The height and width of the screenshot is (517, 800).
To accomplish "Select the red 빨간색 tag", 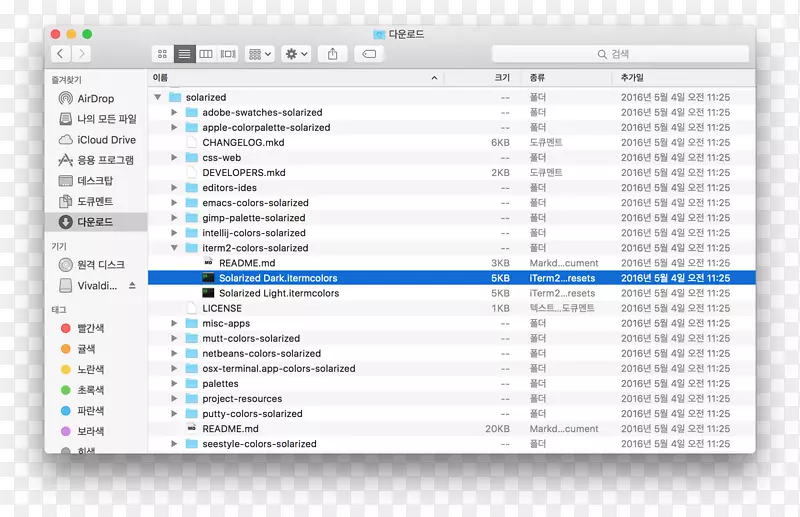I will pos(83,328).
